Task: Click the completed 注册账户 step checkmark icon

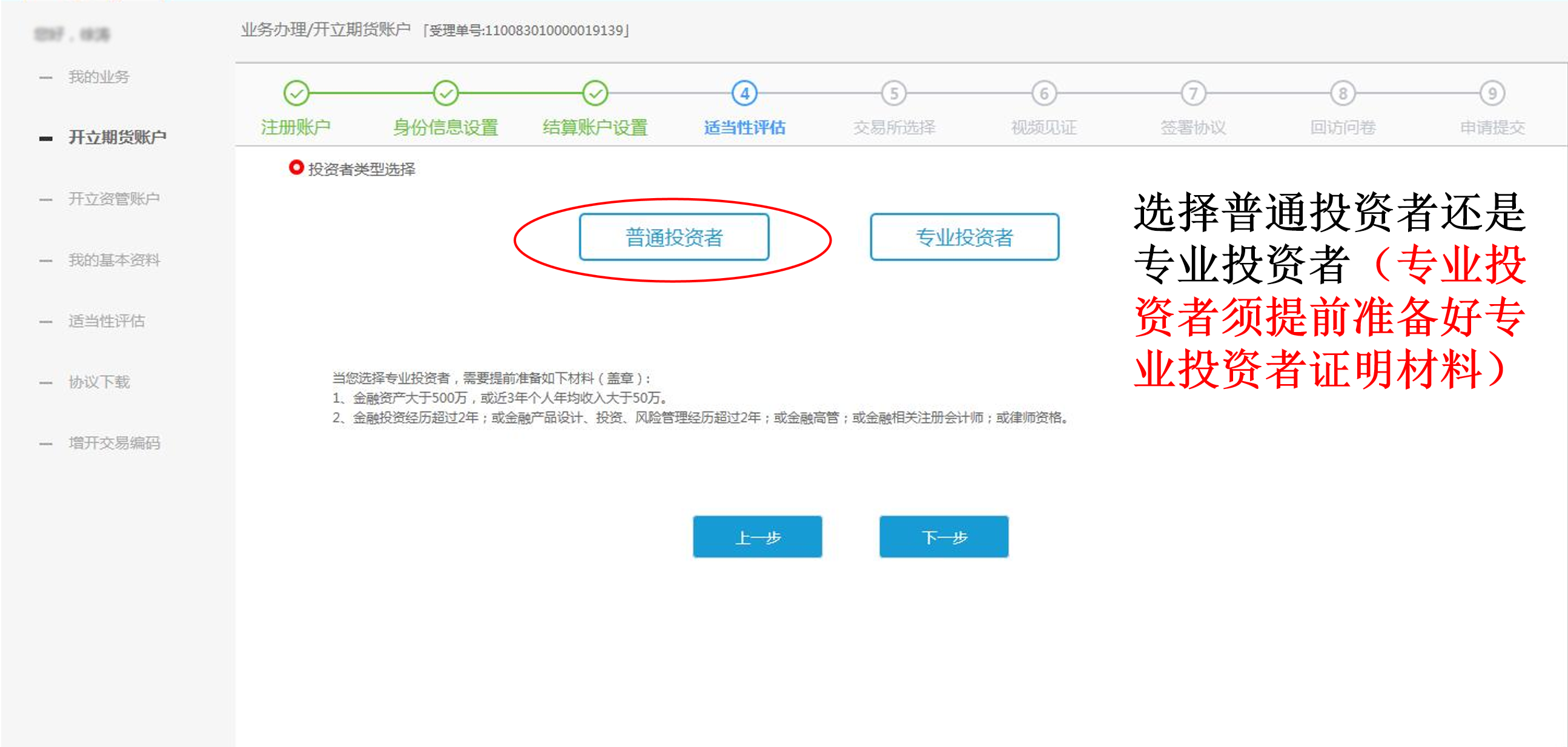Action: pos(296,93)
